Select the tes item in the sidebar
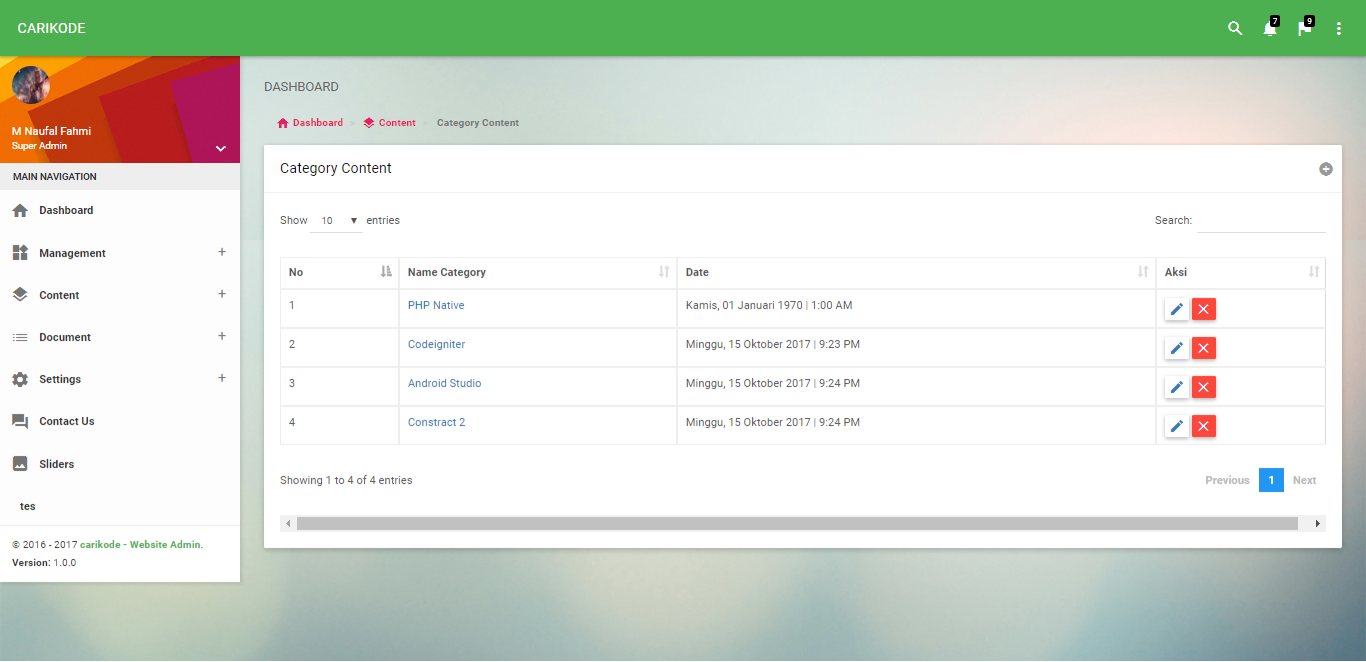The image size is (1366, 662). [28, 506]
